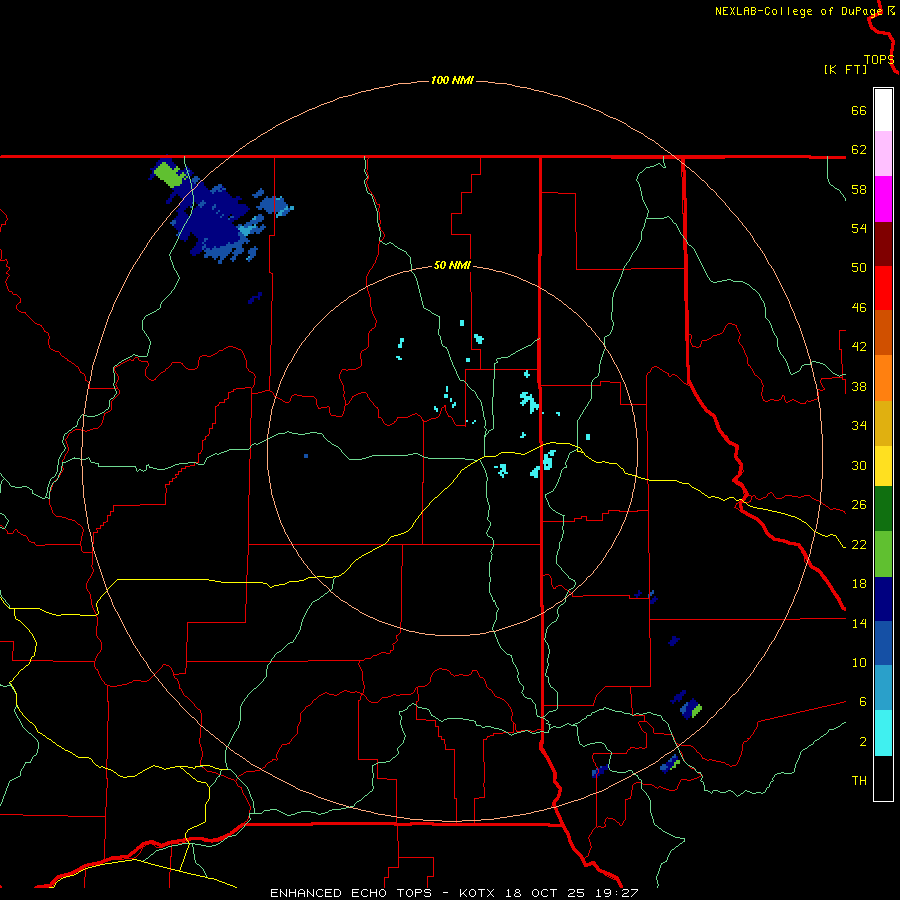Image resolution: width=900 pixels, height=900 pixels.
Task: Click the 22 legend value
Action: point(859,544)
